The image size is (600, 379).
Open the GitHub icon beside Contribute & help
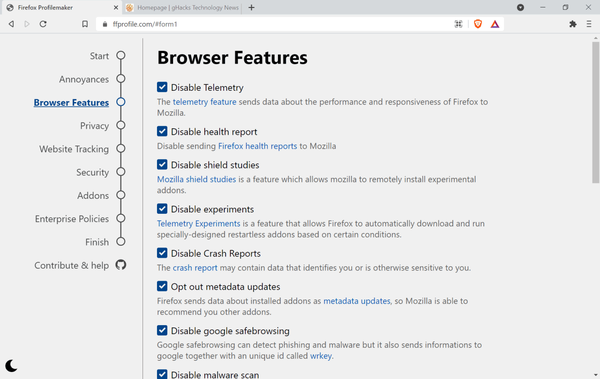(x=121, y=265)
